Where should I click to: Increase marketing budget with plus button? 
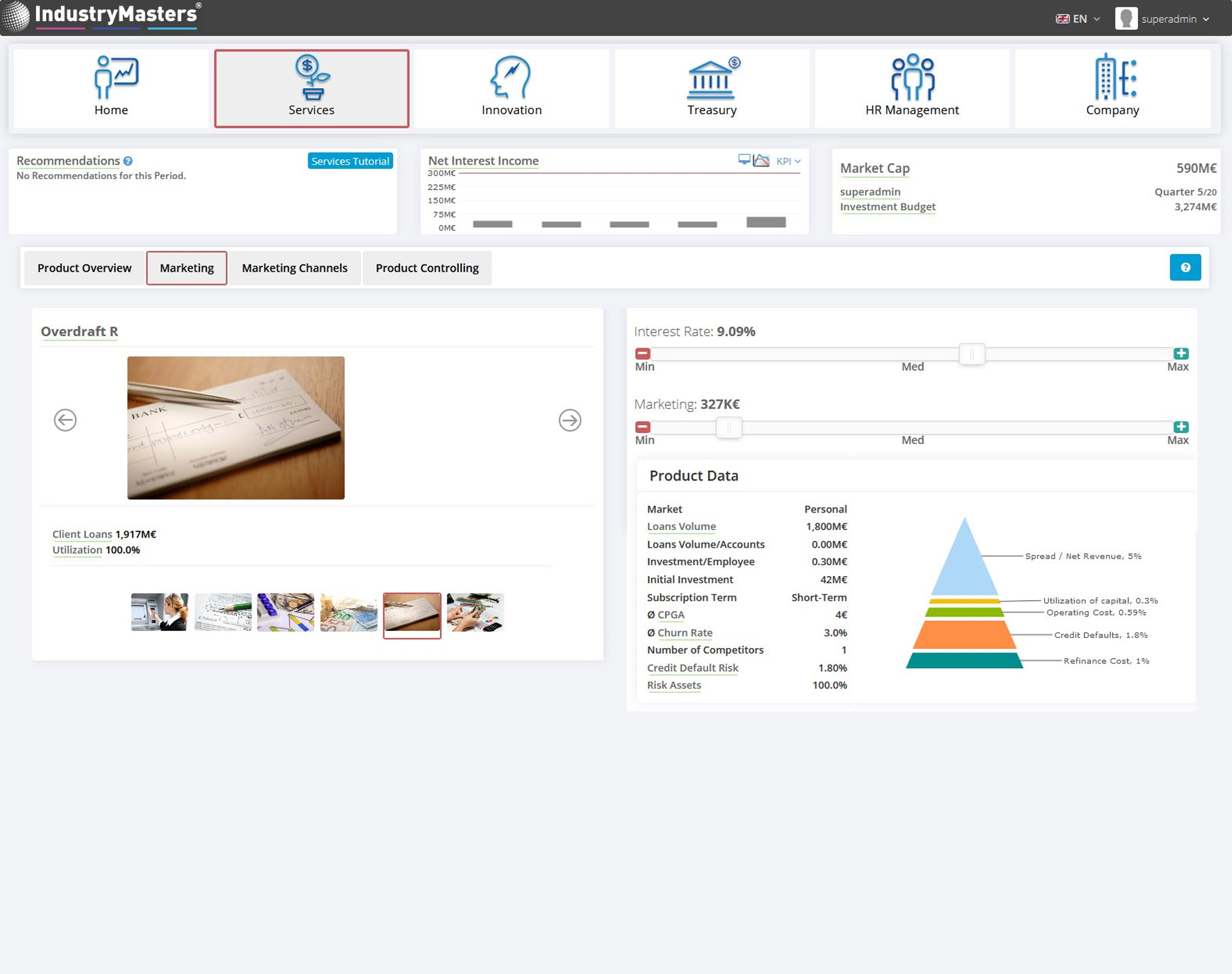click(1180, 427)
